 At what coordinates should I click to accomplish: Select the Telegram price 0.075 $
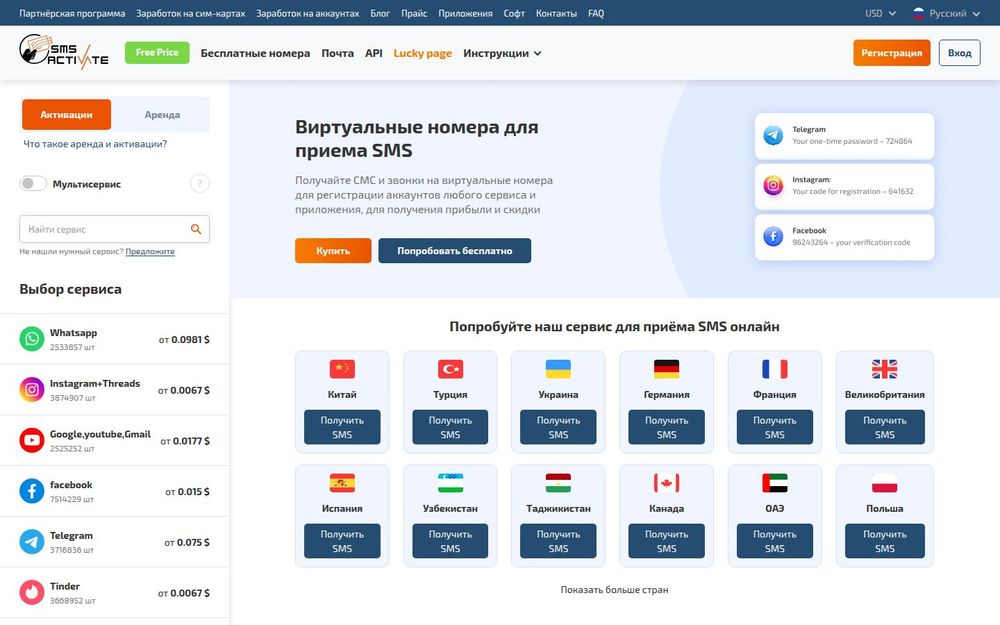[x=187, y=543]
